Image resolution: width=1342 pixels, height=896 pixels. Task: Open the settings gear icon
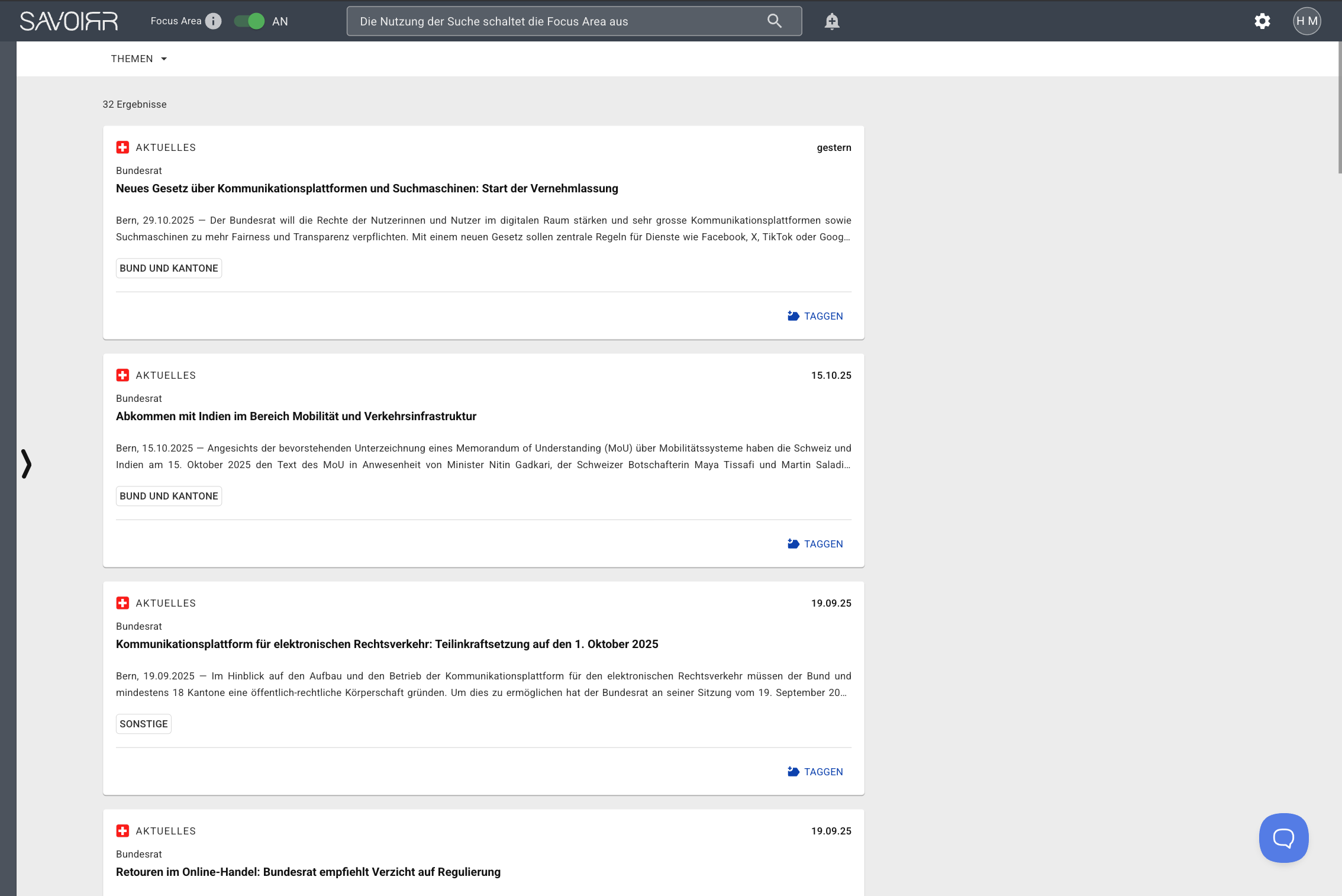1262,21
